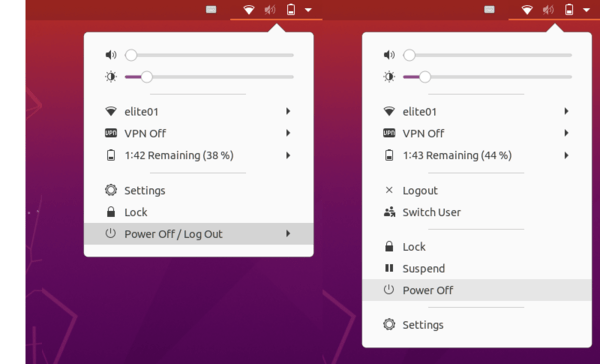Click pause icon beside Suspend

pos(389,268)
